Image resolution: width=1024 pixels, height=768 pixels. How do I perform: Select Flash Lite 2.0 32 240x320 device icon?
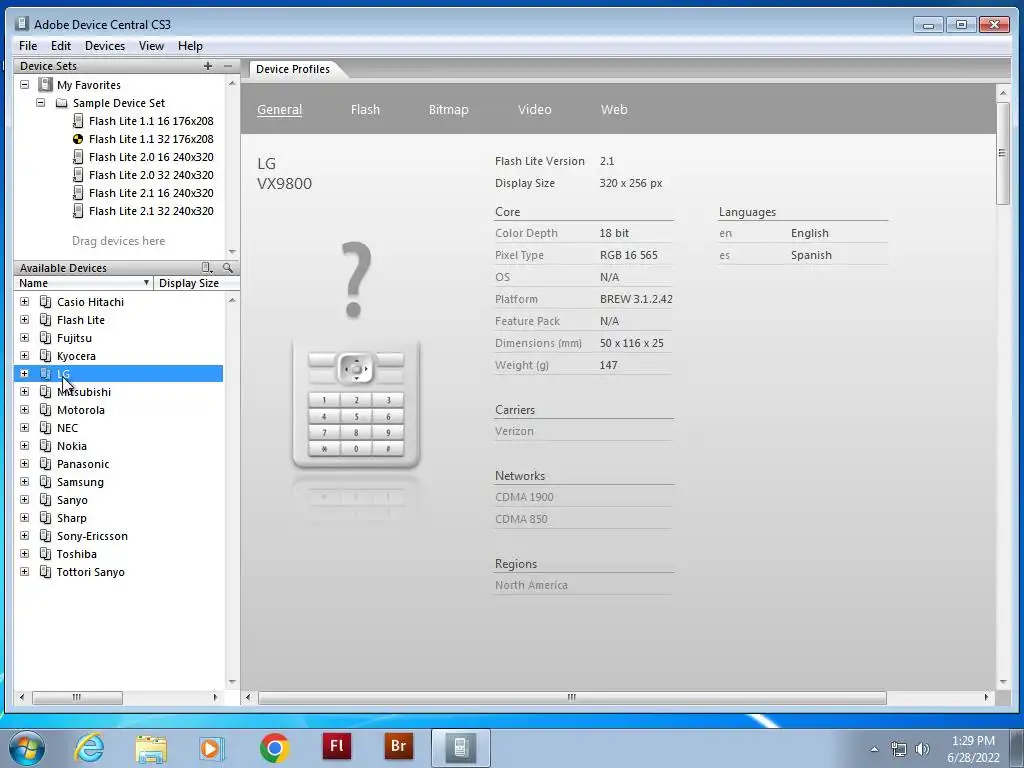coord(78,175)
